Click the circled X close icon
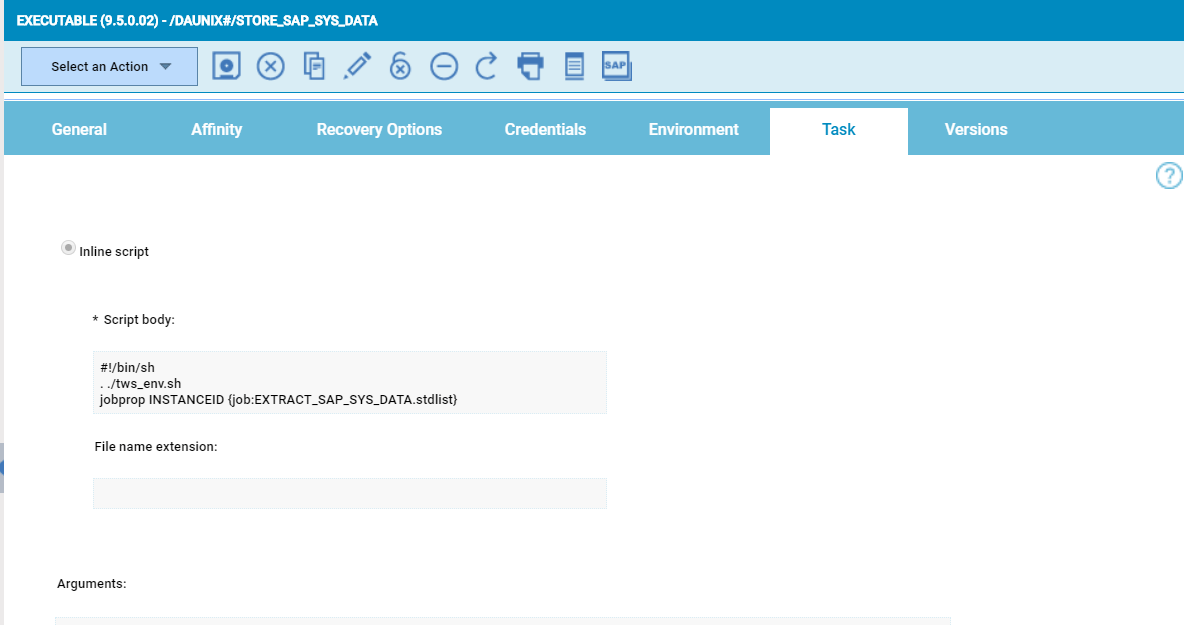Image resolution: width=1184 pixels, height=625 pixels. point(271,67)
